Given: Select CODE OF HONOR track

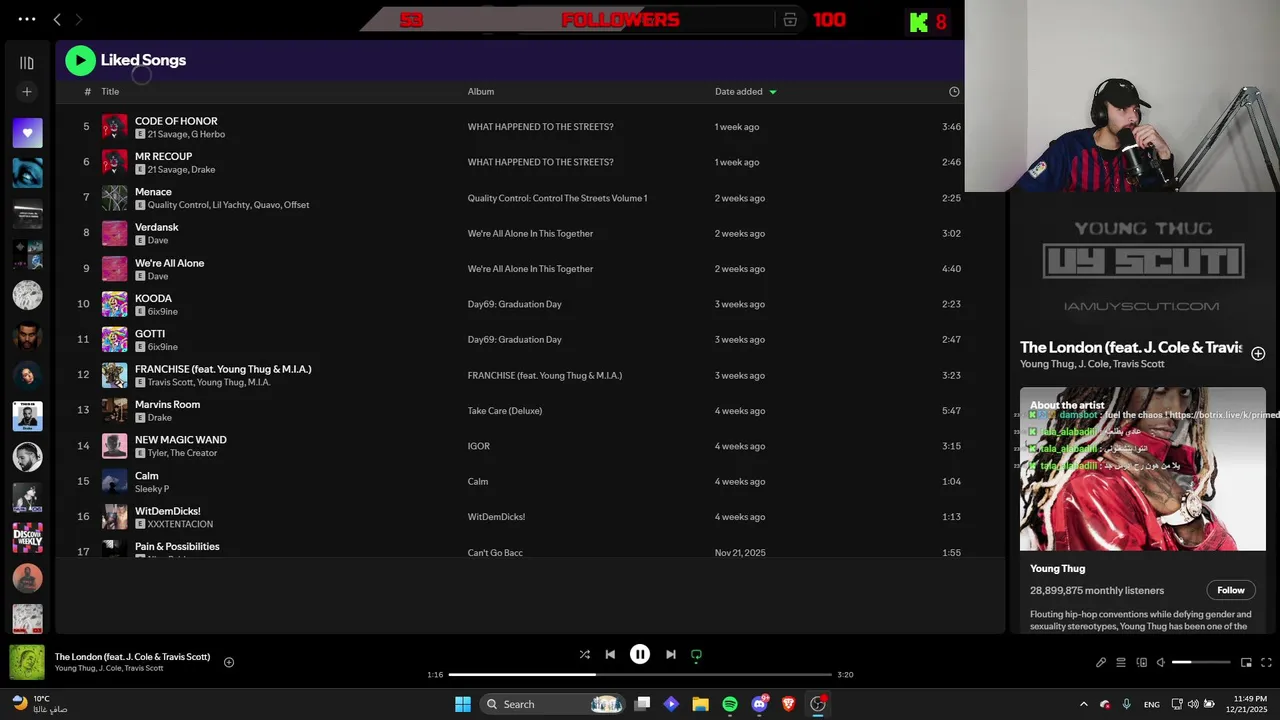Looking at the screenshot, I should coord(176,121).
